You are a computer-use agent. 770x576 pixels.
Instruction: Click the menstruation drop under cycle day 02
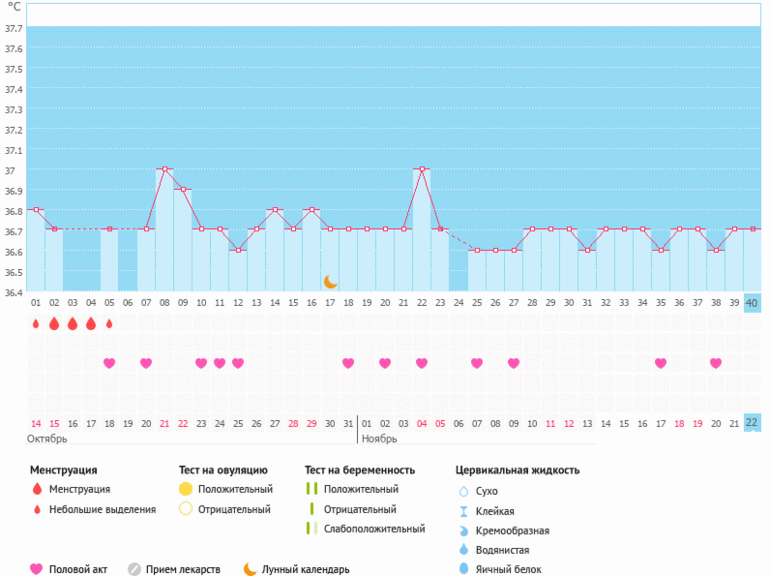[54, 324]
